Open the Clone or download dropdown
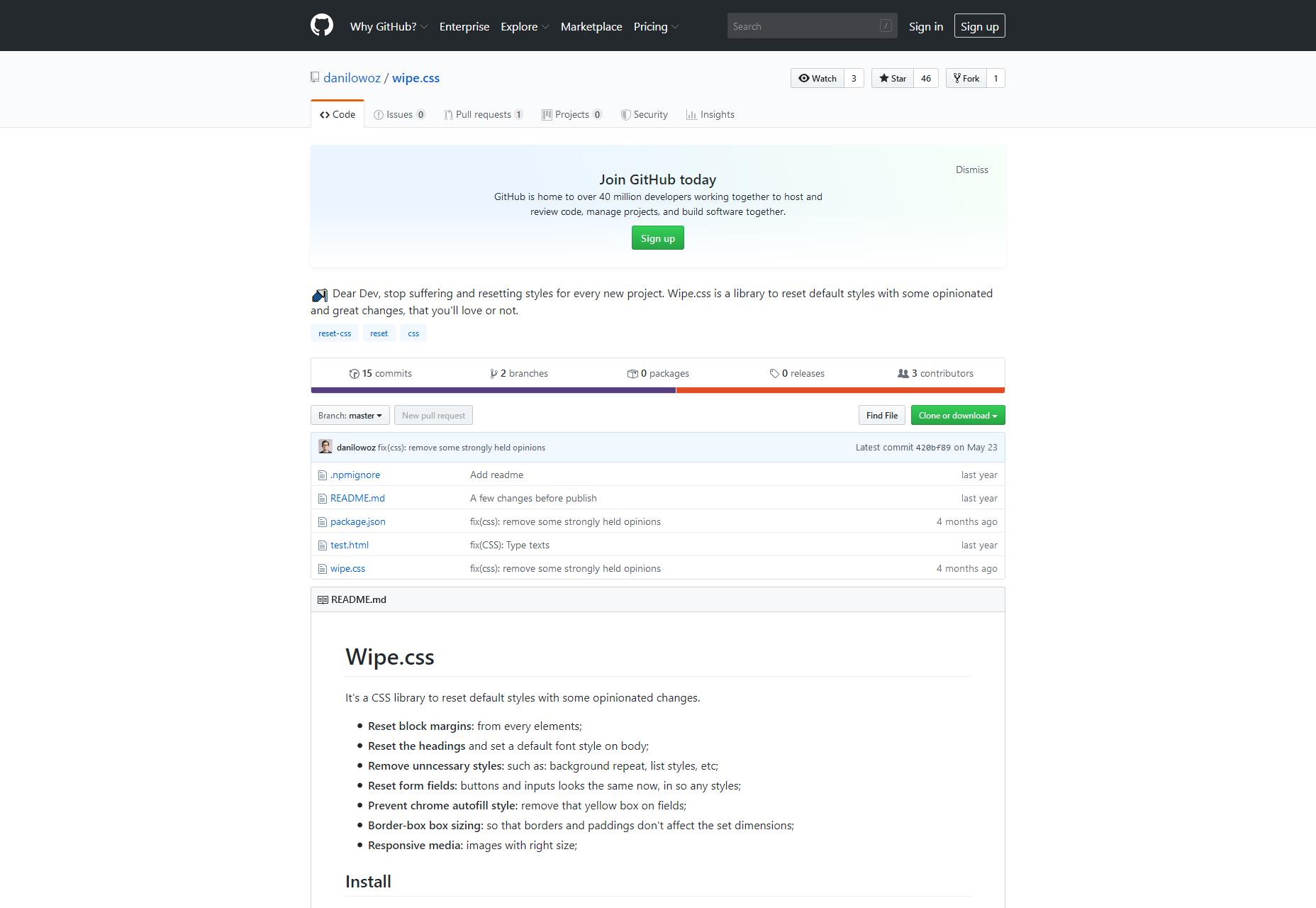The width and height of the screenshot is (1316, 908). pos(958,415)
